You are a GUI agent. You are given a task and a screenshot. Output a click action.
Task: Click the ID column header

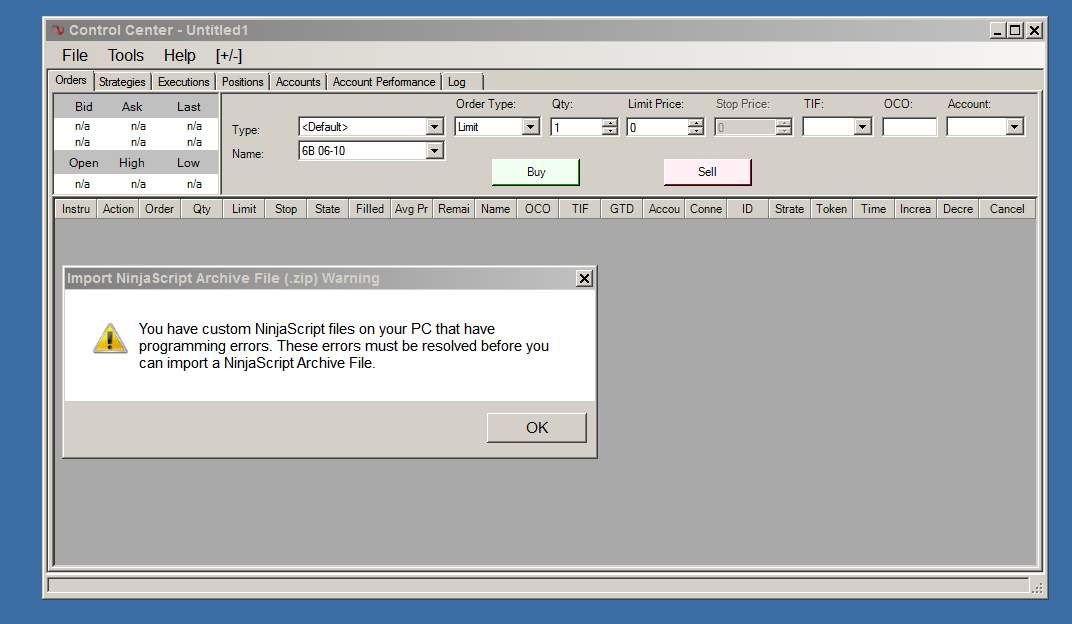coord(747,209)
